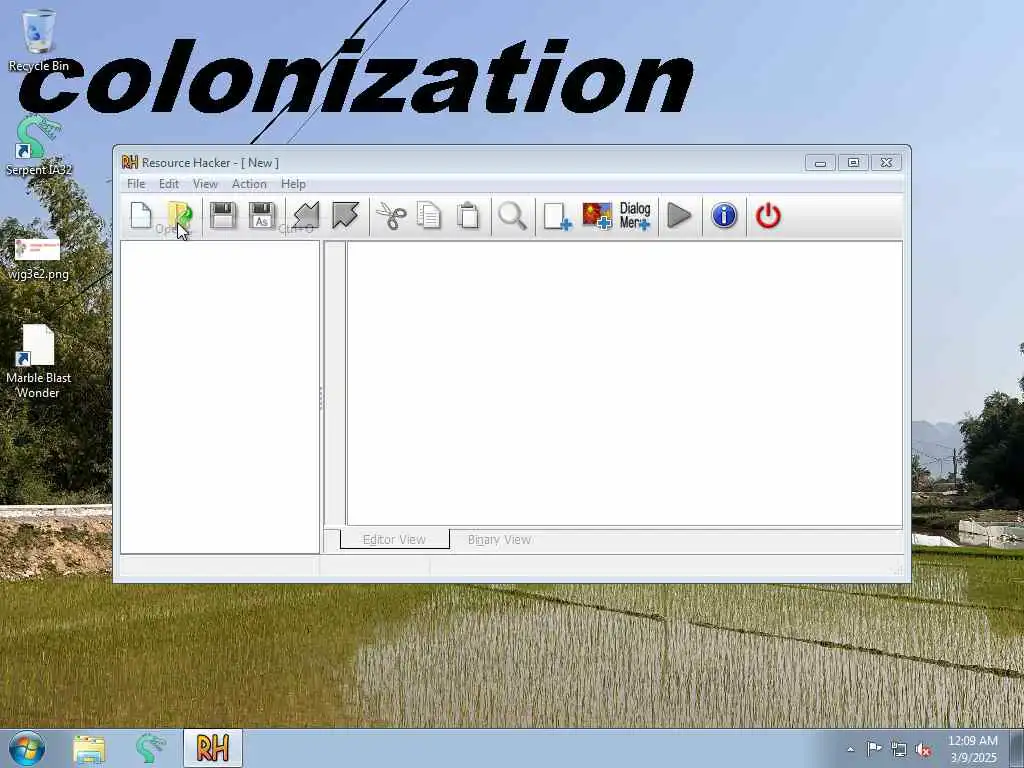The image size is (1024, 768).
Task: Click the empty resource tree pane
Action: point(220,397)
